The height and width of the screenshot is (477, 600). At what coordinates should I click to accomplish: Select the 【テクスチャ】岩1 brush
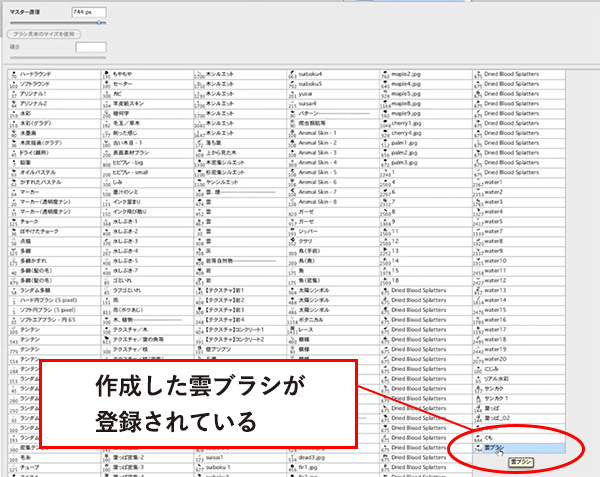pos(240,290)
